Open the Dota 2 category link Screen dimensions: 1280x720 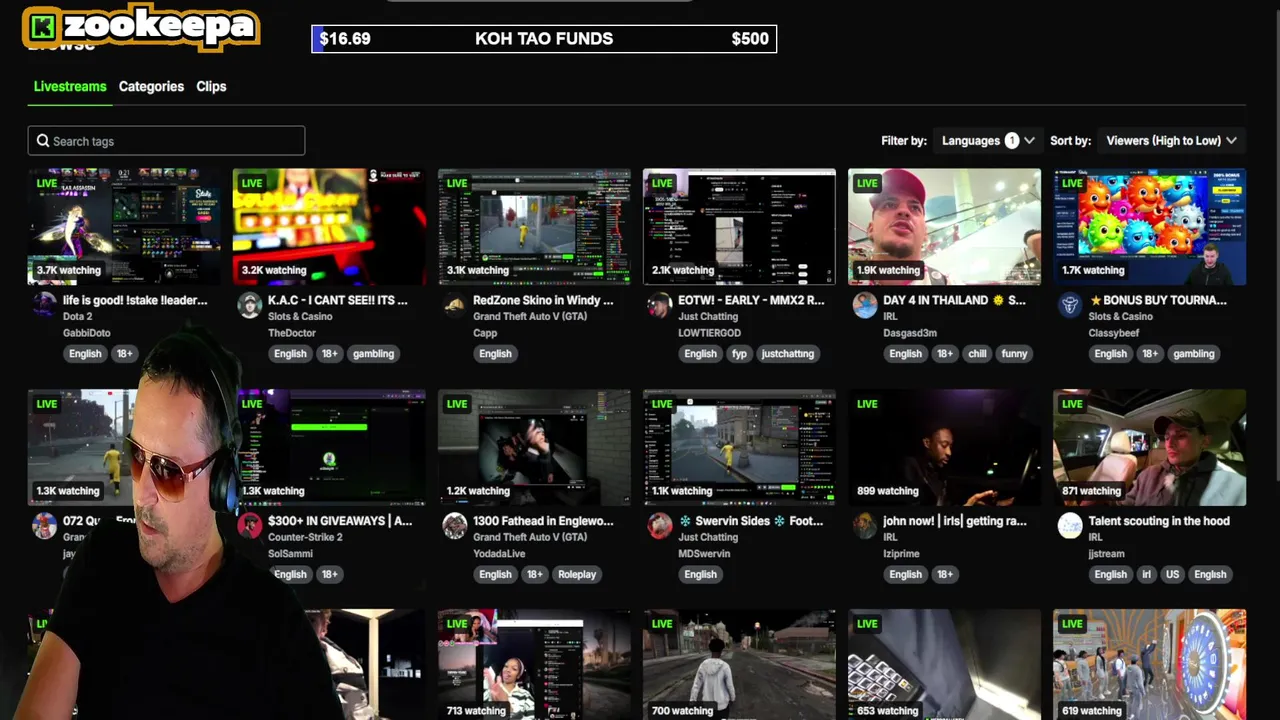(78, 317)
